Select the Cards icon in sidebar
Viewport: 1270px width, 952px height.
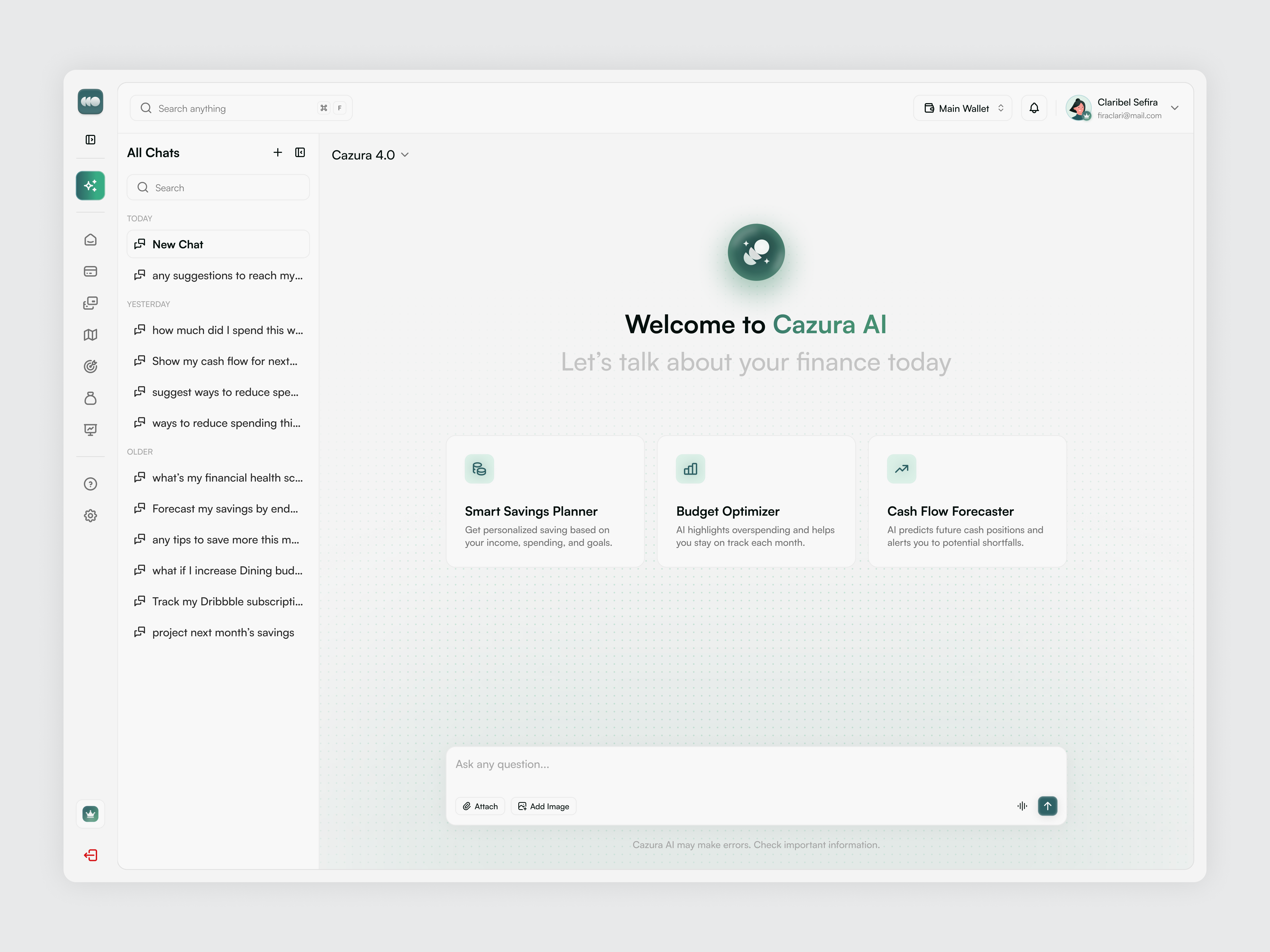click(90, 271)
